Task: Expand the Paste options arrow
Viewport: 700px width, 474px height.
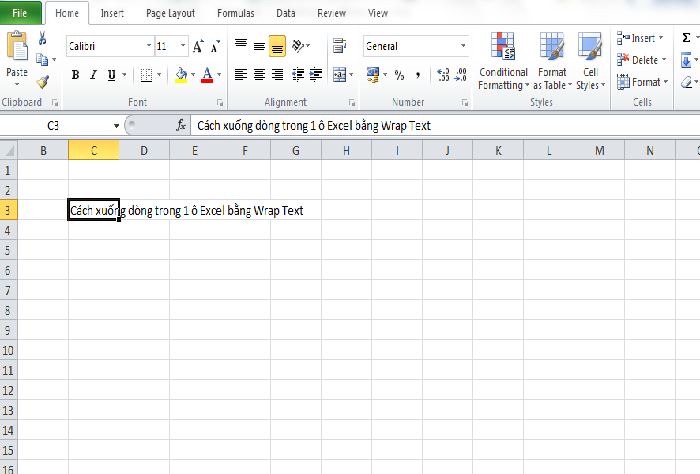Action: (x=17, y=84)
